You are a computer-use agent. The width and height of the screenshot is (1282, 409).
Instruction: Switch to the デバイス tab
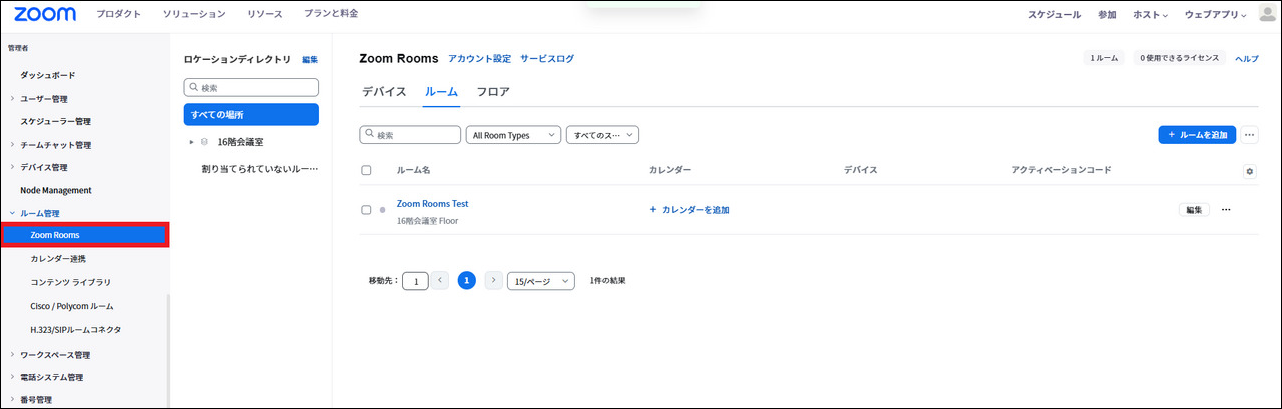click(384, 92)
